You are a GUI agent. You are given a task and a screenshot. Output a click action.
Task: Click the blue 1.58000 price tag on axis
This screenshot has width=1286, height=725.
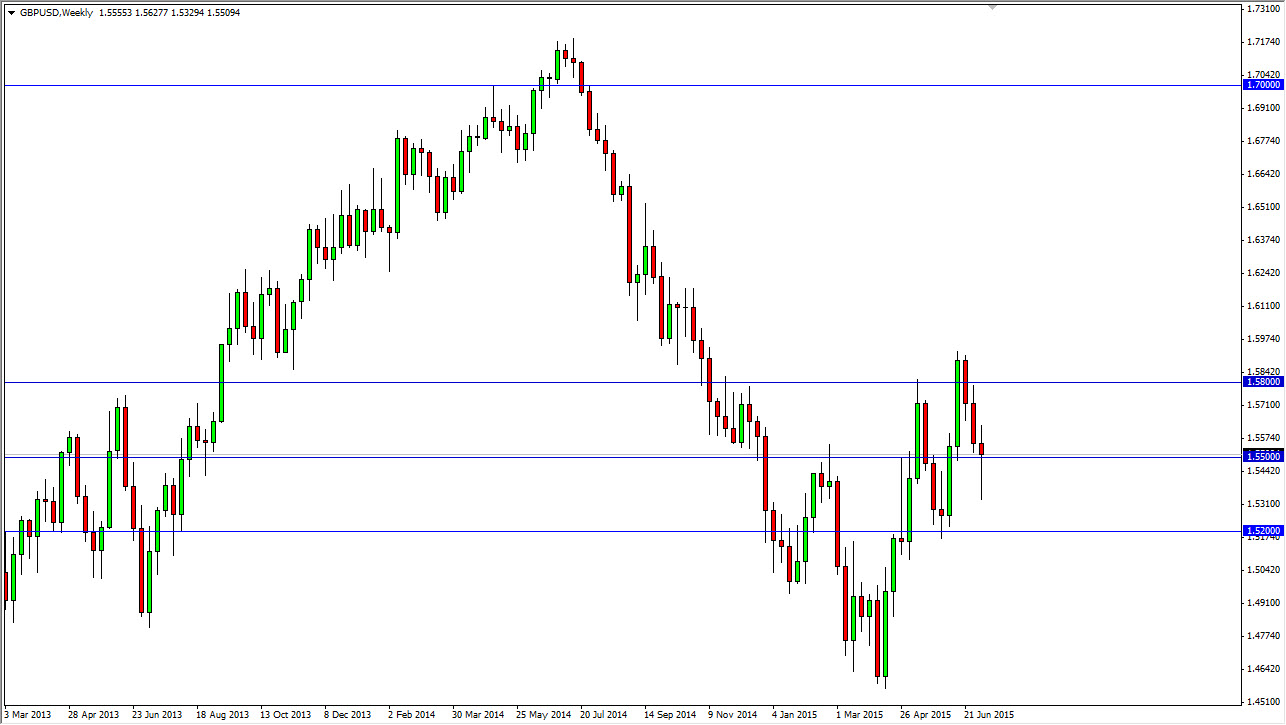pos(1262,381)
